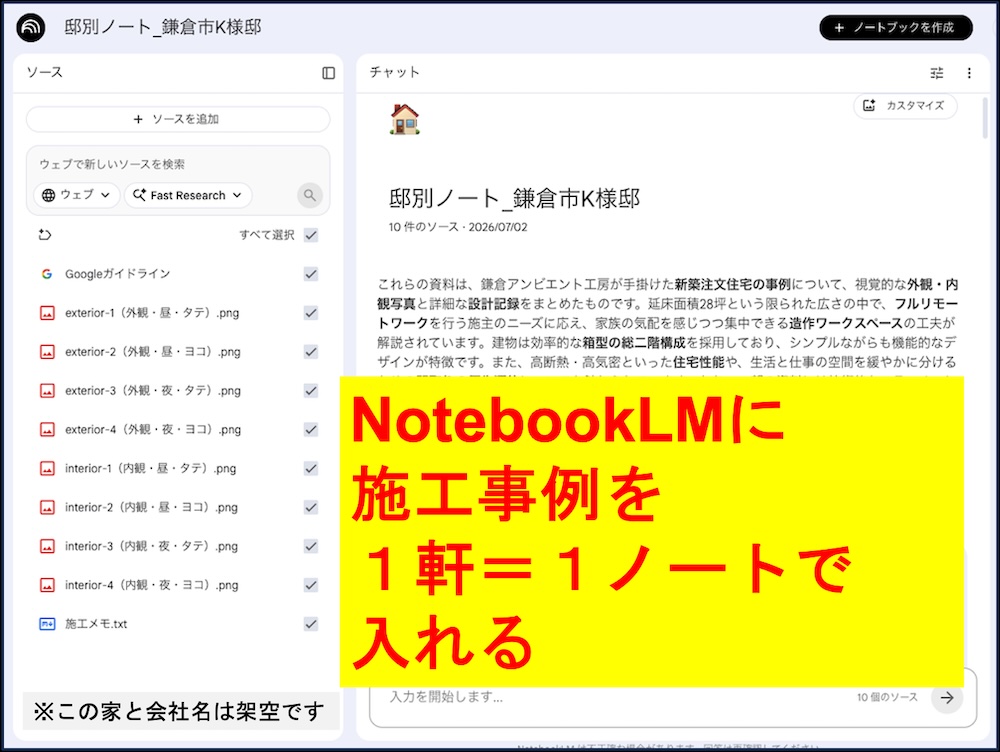Click the house emoji notebook icon
Screen dimensions: 1000x752
(x=404, y=119)
